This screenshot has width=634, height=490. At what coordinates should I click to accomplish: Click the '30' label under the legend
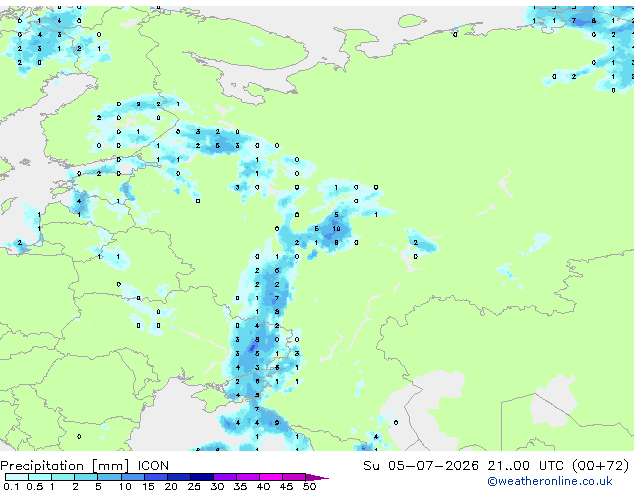[217, 486]
